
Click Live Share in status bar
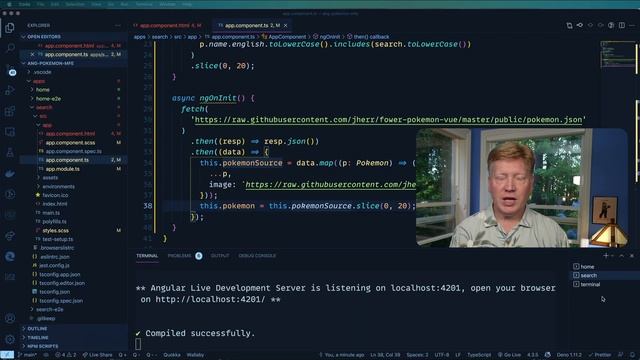(97, 355)
